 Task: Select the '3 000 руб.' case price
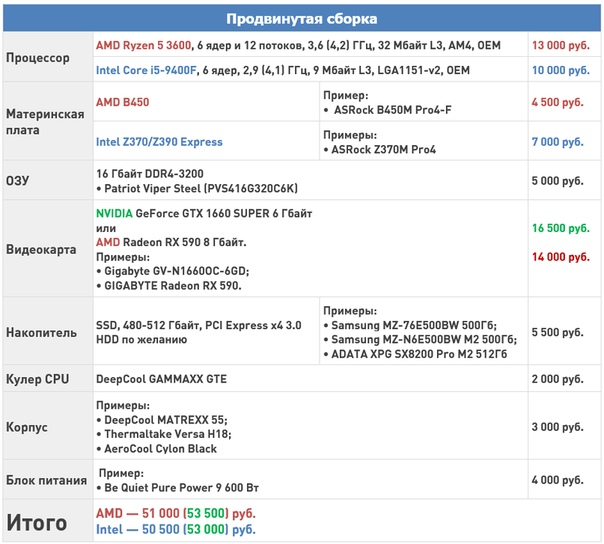558,427
